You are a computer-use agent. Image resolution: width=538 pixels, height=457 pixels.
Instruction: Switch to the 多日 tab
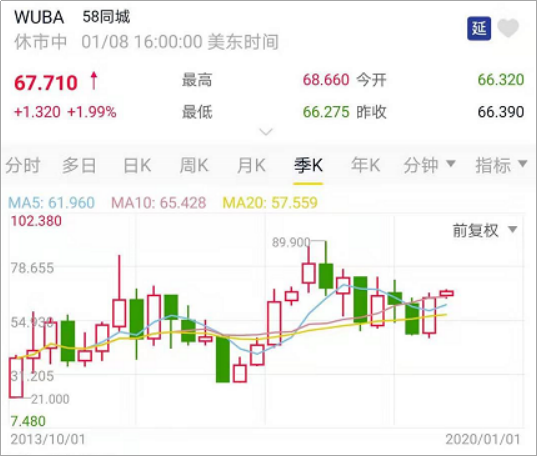click(x=79, y=165)
